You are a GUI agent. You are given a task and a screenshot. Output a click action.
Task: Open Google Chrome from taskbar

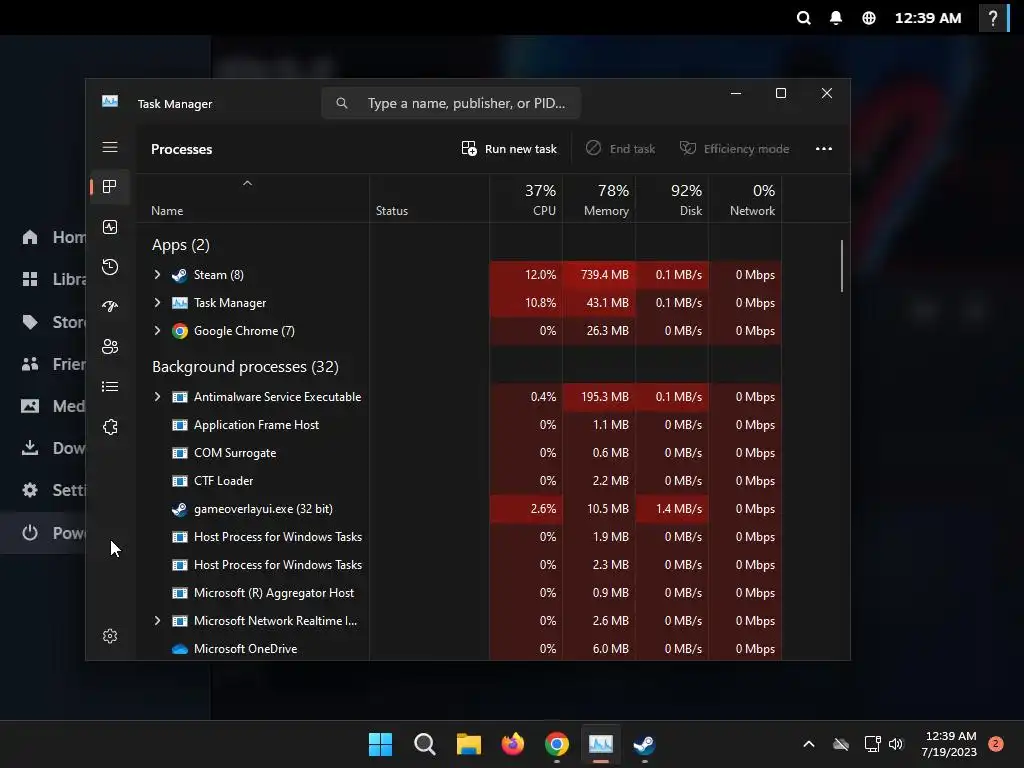coord(556,744)
